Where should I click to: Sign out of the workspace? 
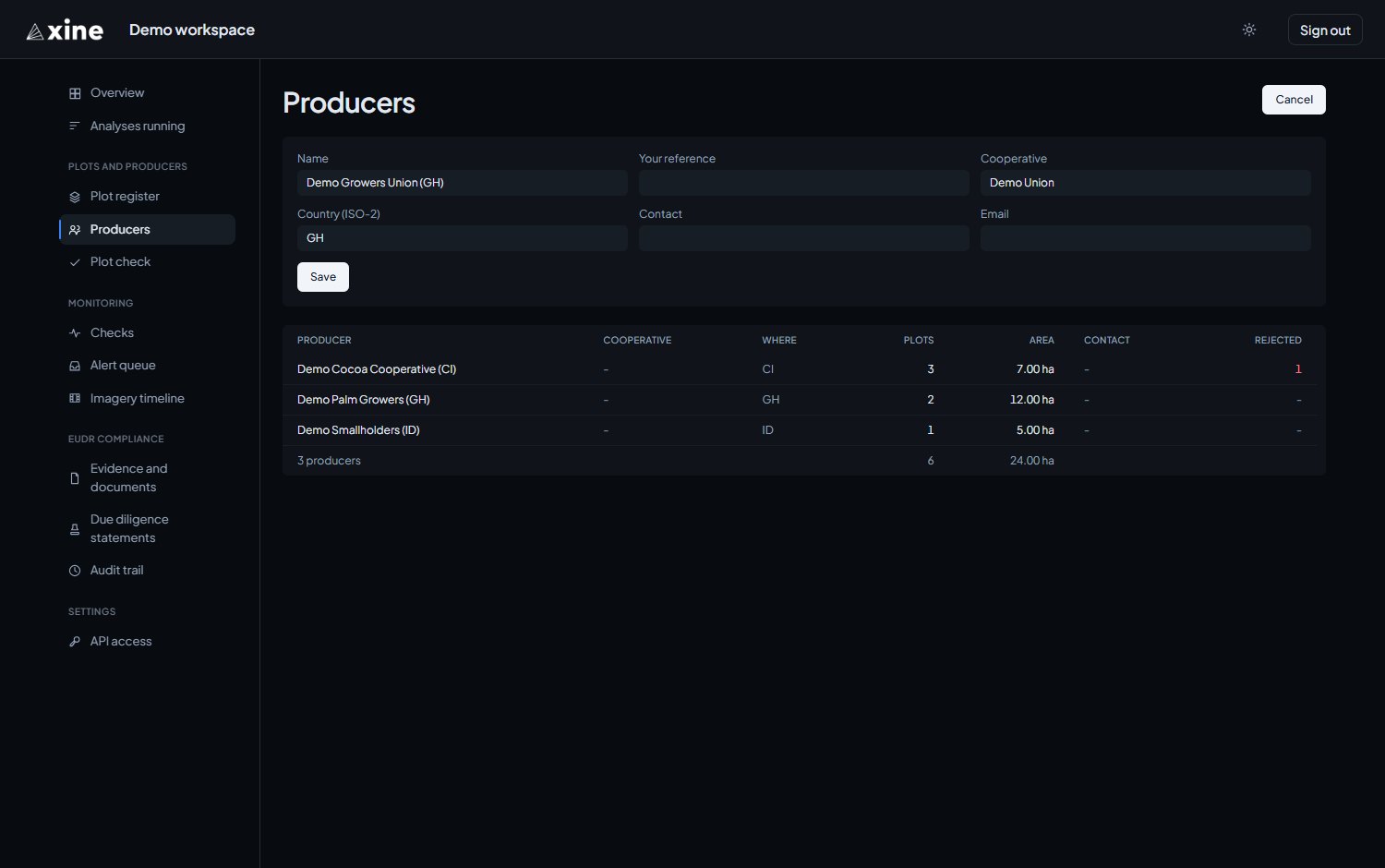coord(1325,30)
